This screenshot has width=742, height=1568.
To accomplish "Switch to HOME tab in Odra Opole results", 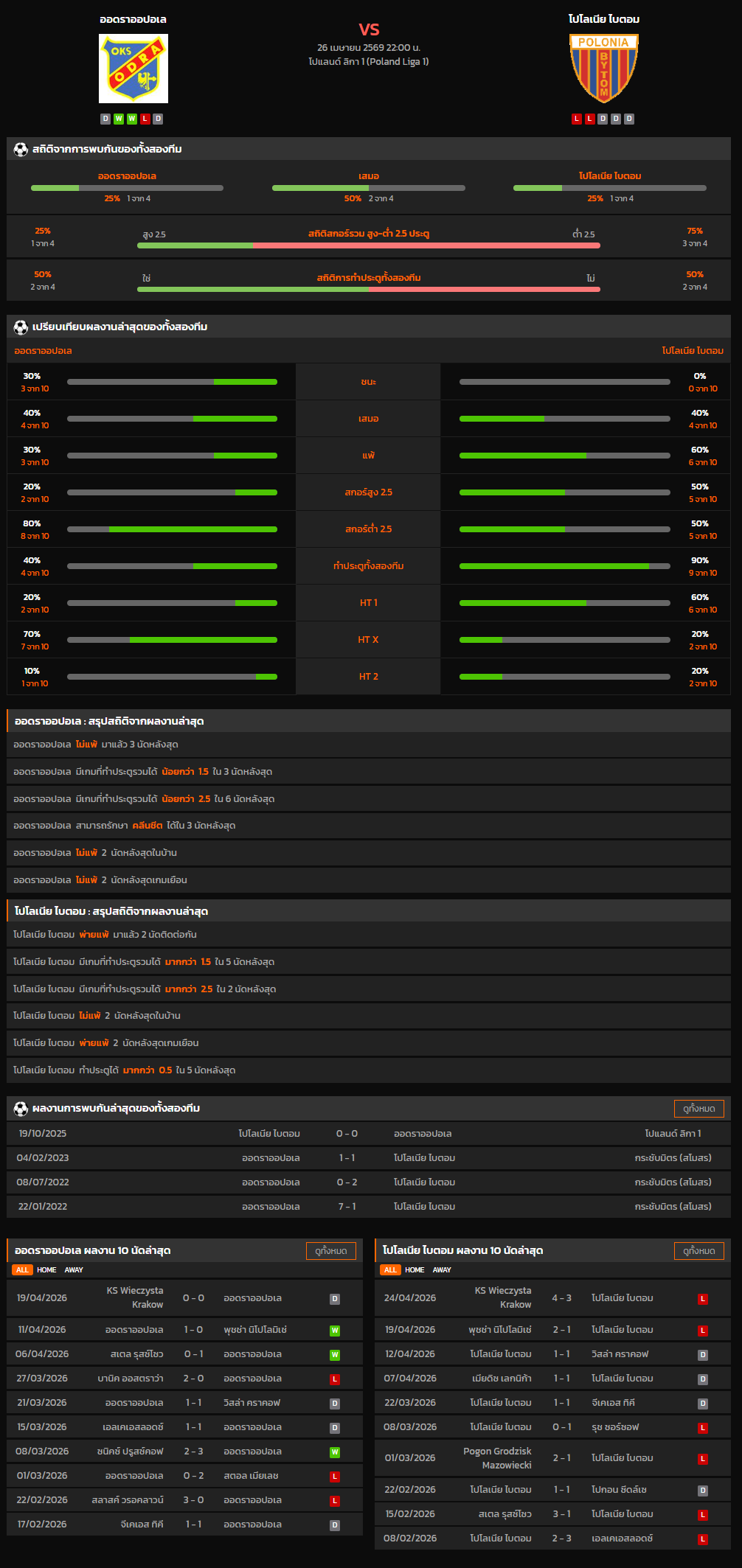I will coord(46,1270).
